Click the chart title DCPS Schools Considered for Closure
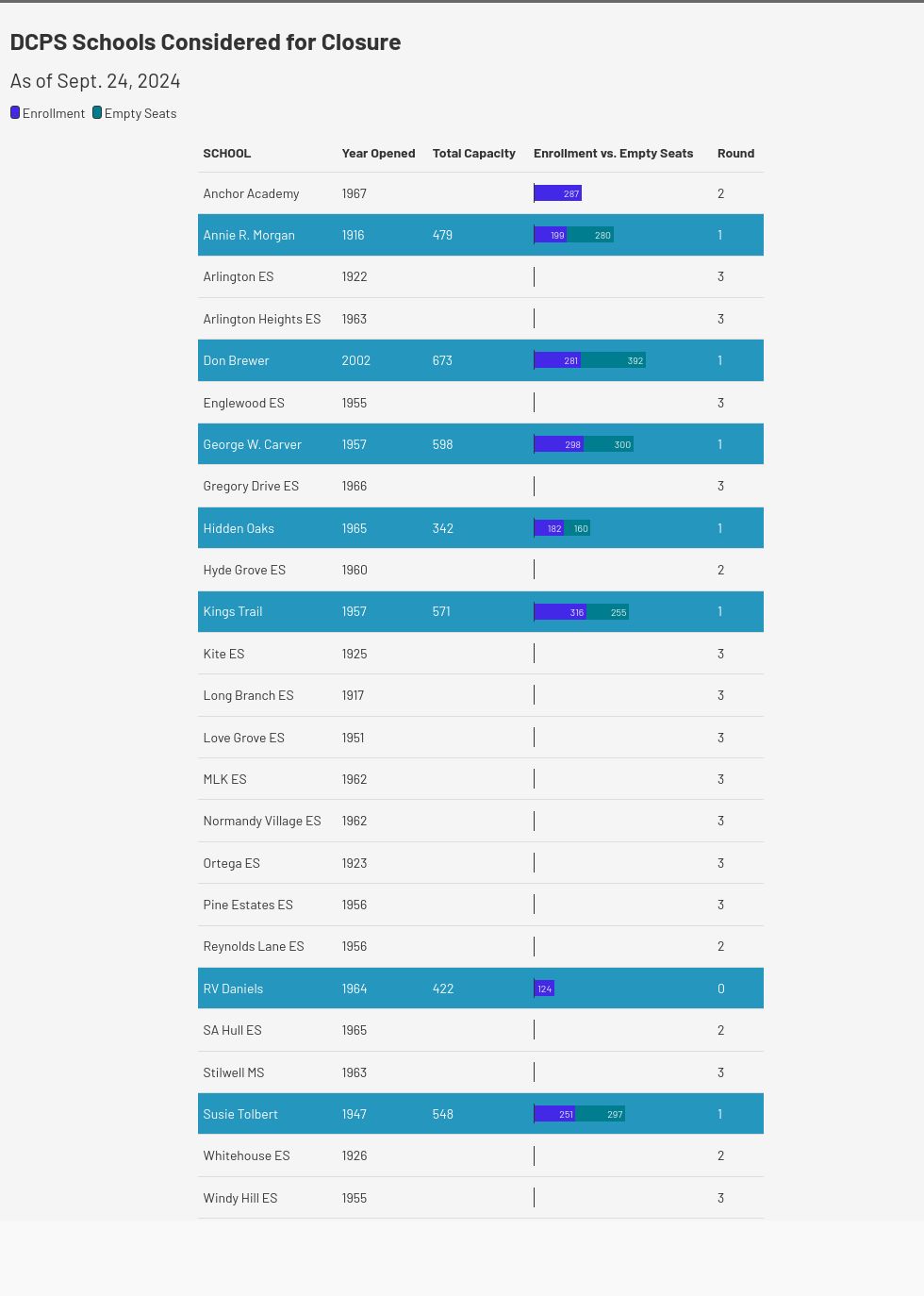The width and height of the screenshot is (924, 1296). [206, 42]
